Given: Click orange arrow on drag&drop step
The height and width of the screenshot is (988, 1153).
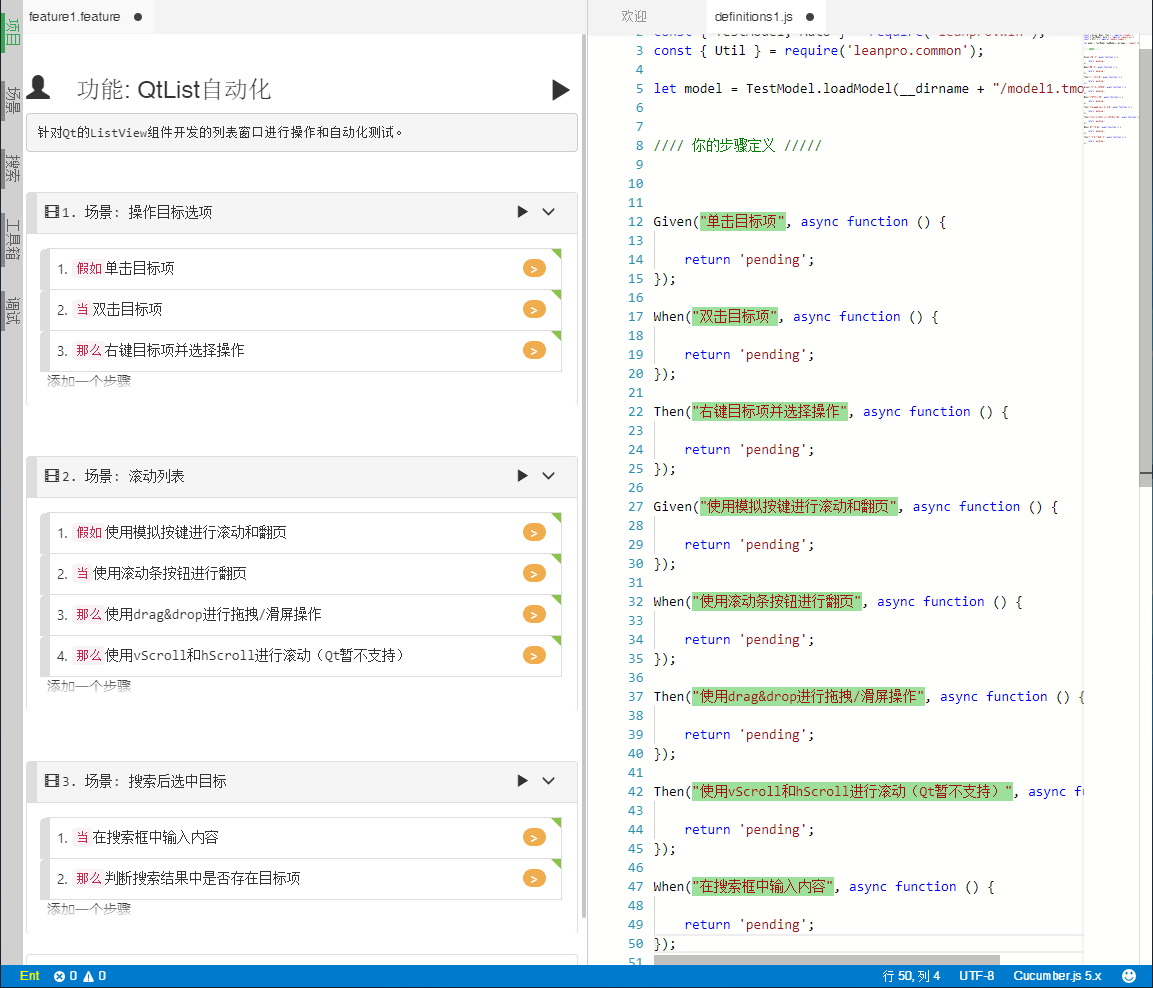Looking at the screenshot, I should (535, 615).
